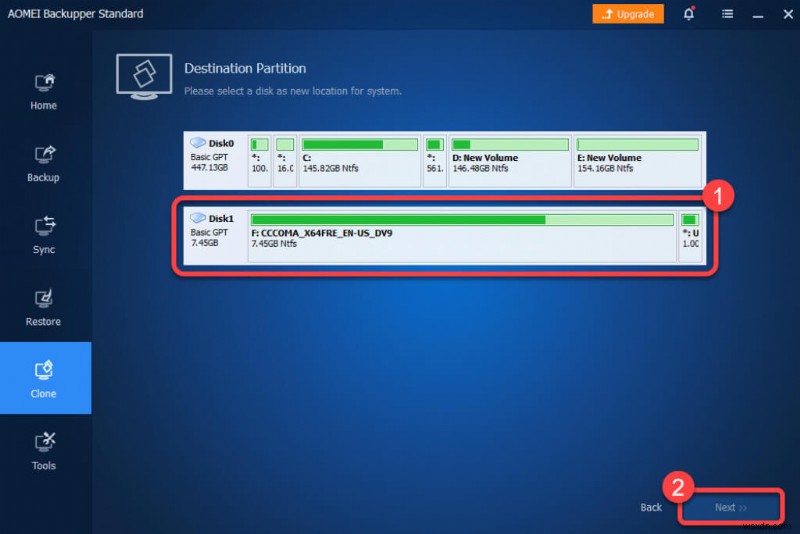Click the Destination Partition heading
This screenshot has width=800, height=534.
click(x=245, y=68)
